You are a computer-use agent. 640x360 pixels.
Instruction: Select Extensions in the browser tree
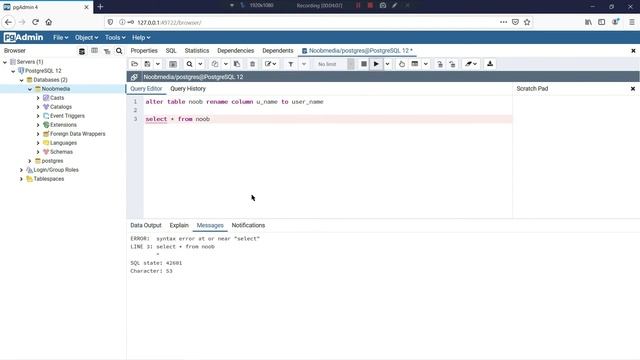pyautogui.click(x=63, y=125)
